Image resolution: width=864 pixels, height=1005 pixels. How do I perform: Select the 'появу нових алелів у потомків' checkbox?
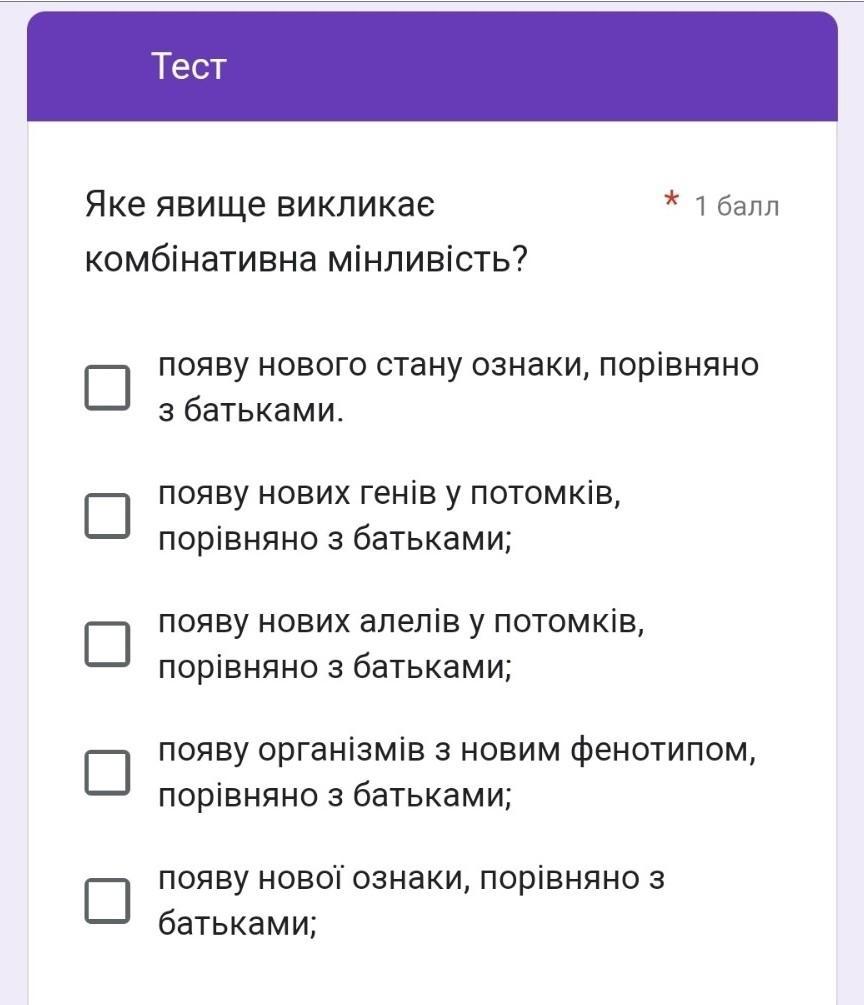pyautogui.click(x=107, y=644)
